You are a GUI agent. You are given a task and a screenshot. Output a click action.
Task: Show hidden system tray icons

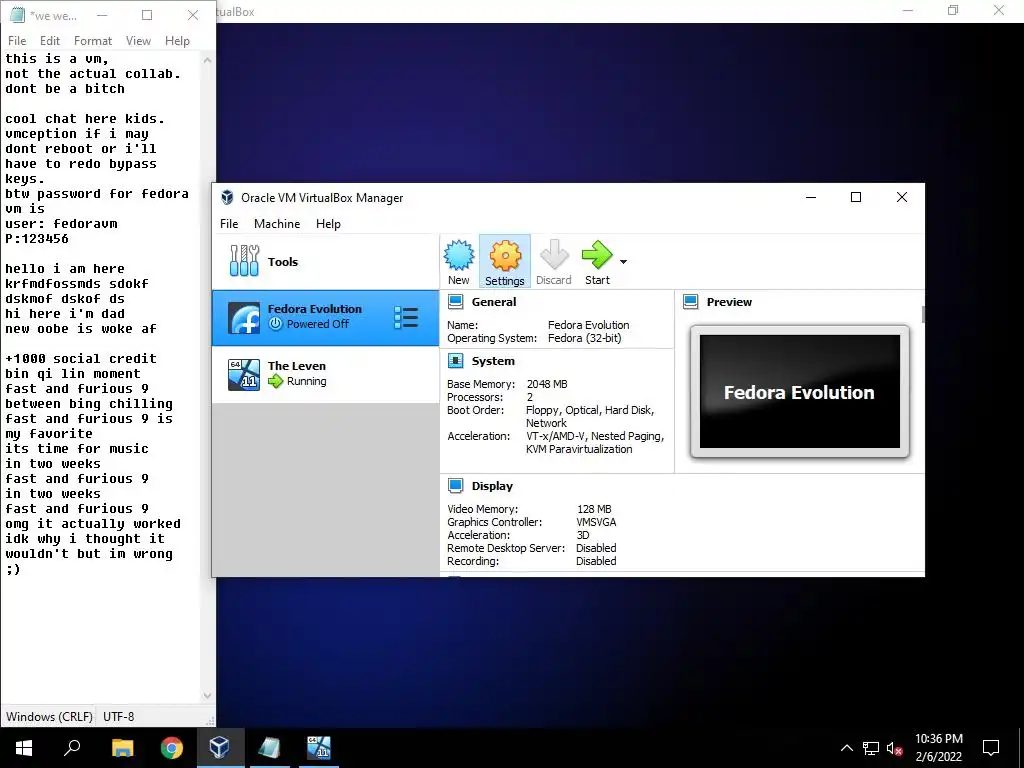[x=846, y=748]
